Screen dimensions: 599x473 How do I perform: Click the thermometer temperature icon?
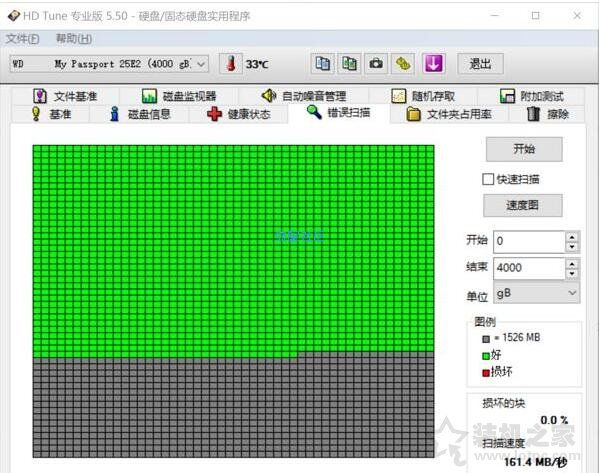(231, 64)
